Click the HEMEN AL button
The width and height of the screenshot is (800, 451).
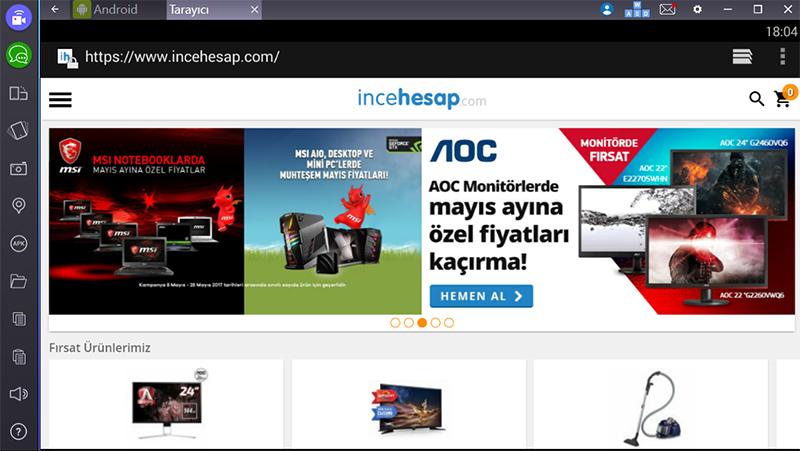pyautogui.click(x=481, y=296)
